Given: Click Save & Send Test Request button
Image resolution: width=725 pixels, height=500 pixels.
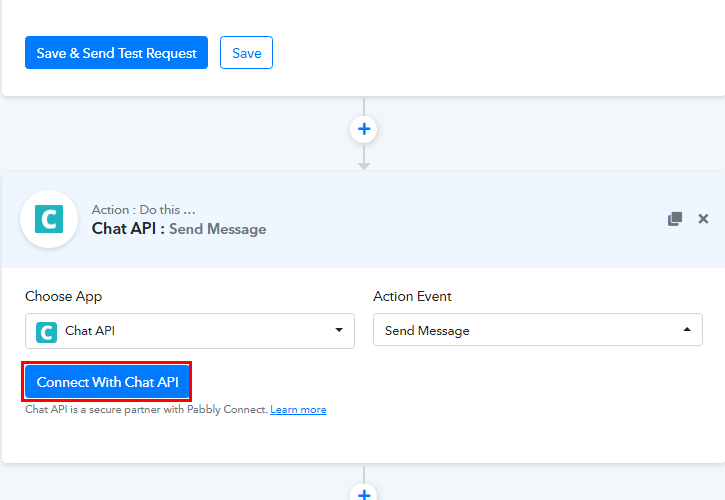Looking at the screenshot, I should (117, 53).
